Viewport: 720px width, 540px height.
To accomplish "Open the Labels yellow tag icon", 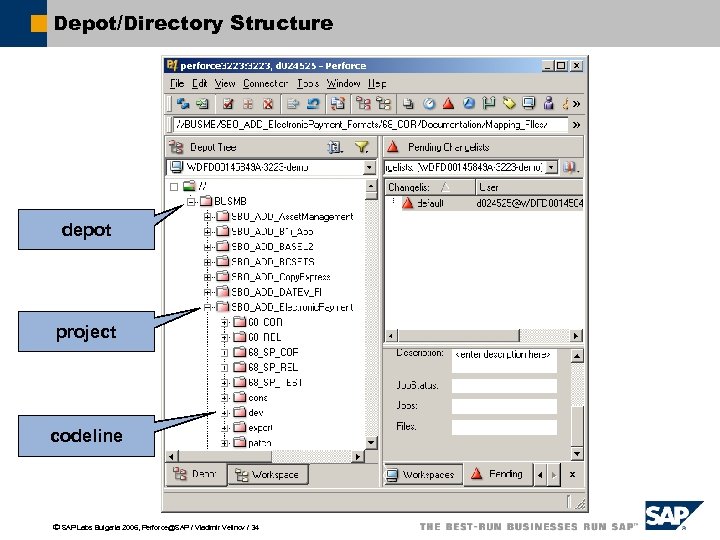I will click(x=509, y=104).
